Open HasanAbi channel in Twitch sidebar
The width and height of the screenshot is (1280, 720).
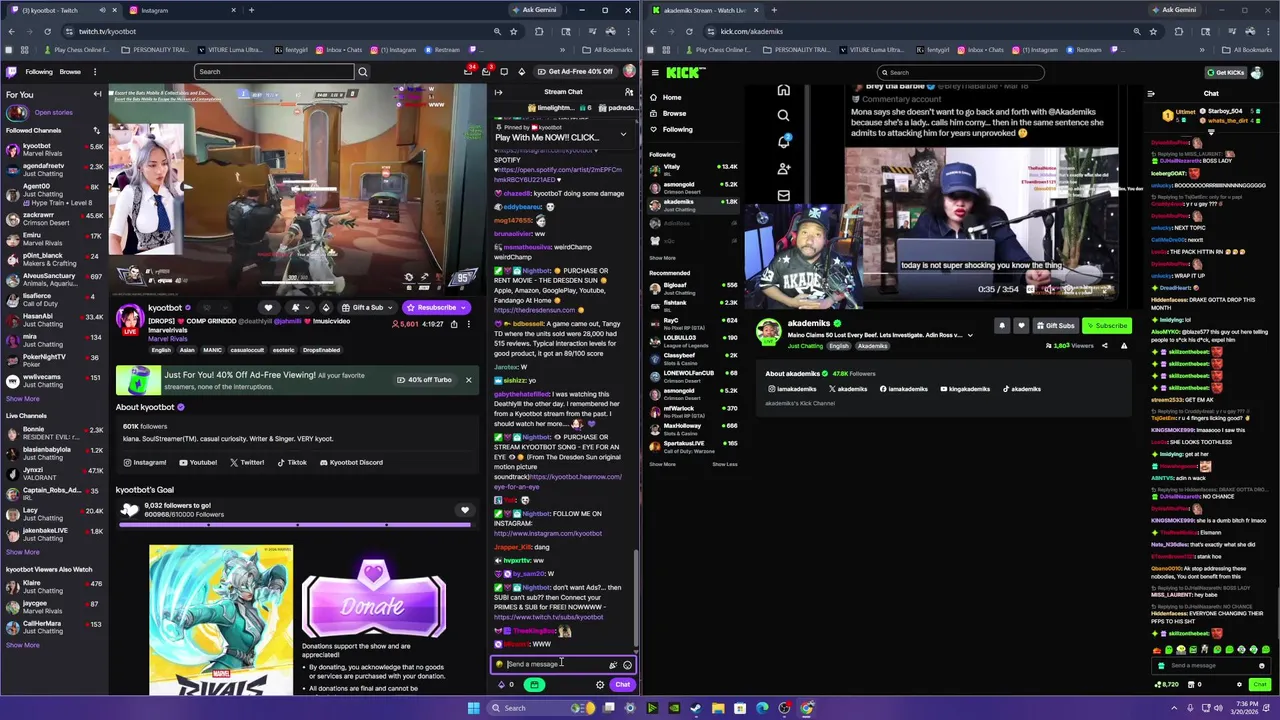pyautogui.click(x=55, y=320)
